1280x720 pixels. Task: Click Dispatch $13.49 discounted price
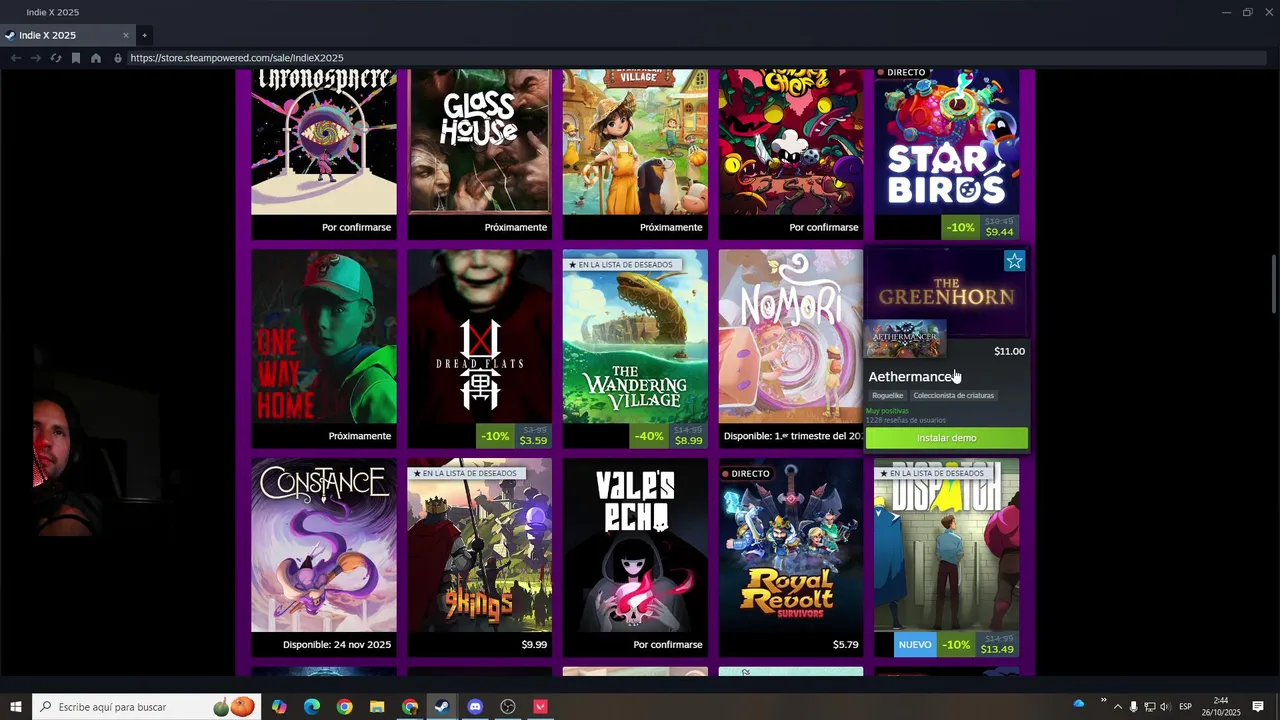(997, 649)
